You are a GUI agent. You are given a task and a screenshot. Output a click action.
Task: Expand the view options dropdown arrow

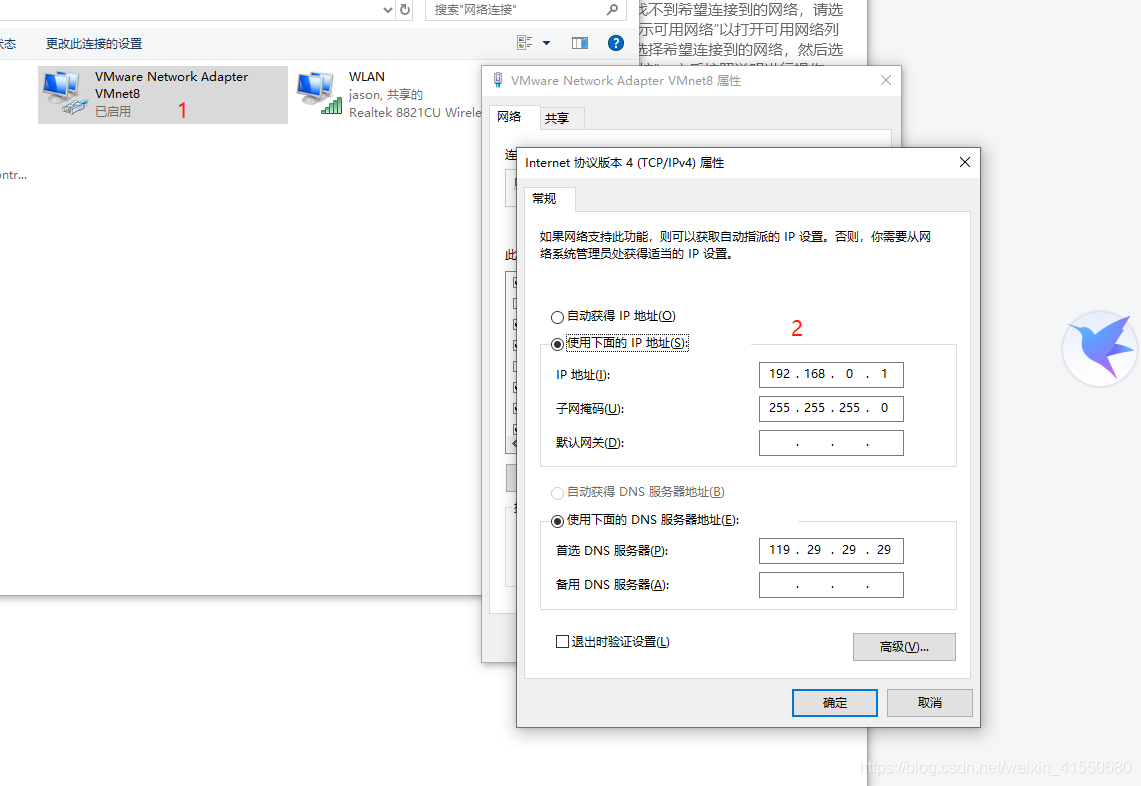pyautogui.click(x=546, y=43)
